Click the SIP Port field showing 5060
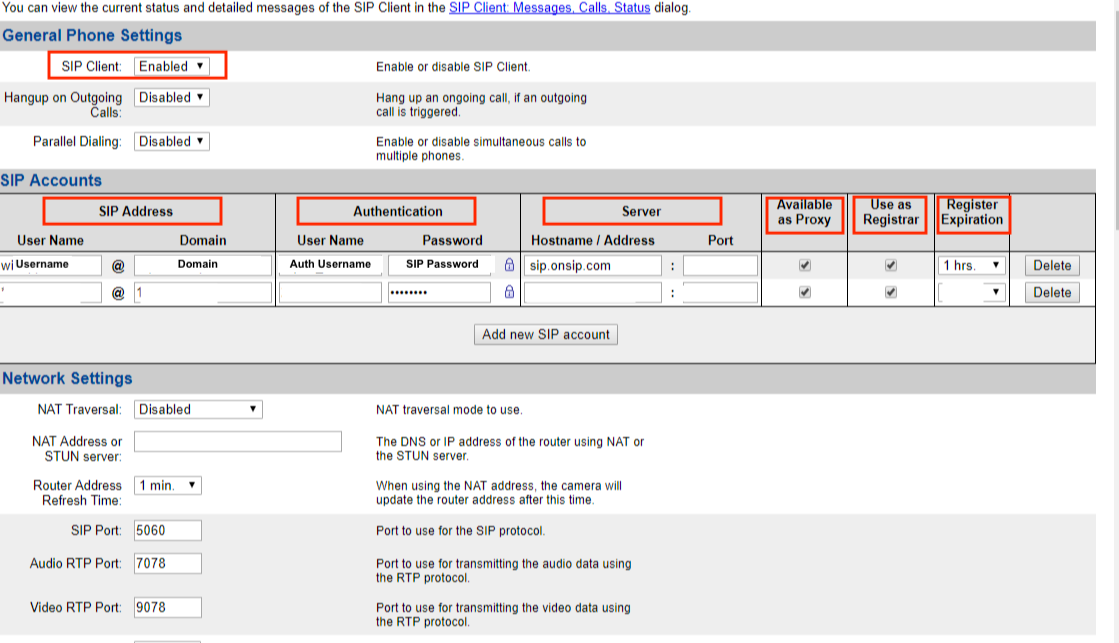 (168, 530)
